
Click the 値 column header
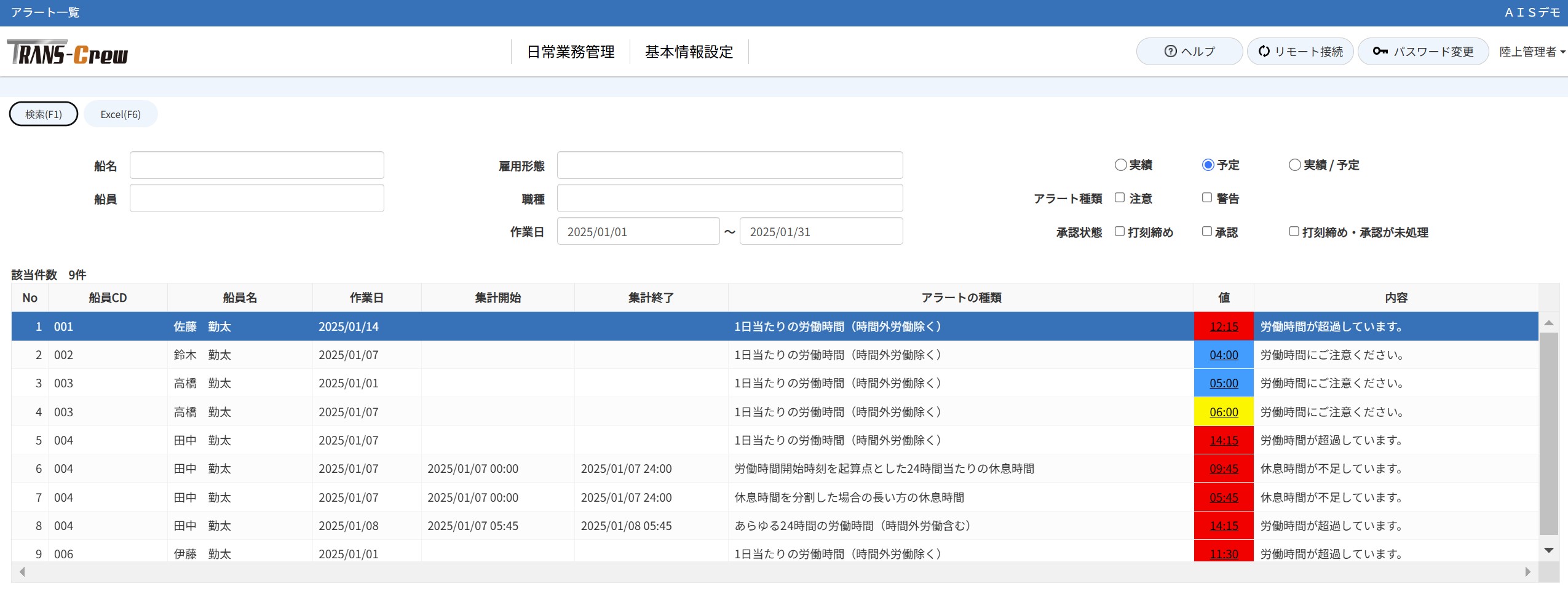click(1224, 298)
